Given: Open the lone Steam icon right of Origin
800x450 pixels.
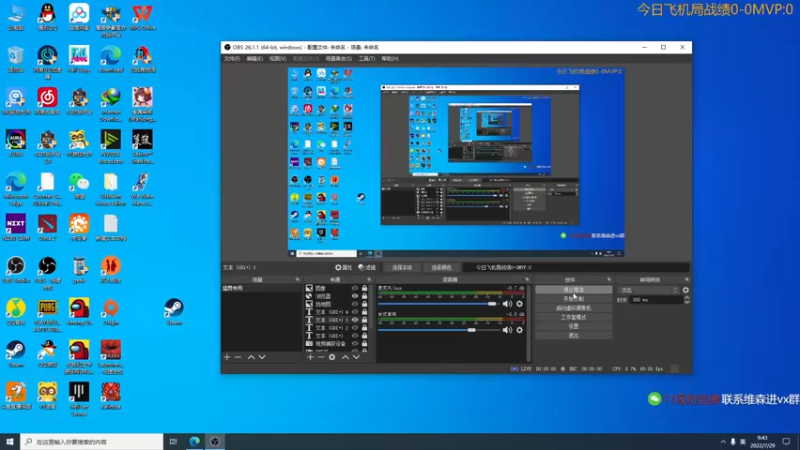Looking at the screenshot, I should tap(174, 312).
